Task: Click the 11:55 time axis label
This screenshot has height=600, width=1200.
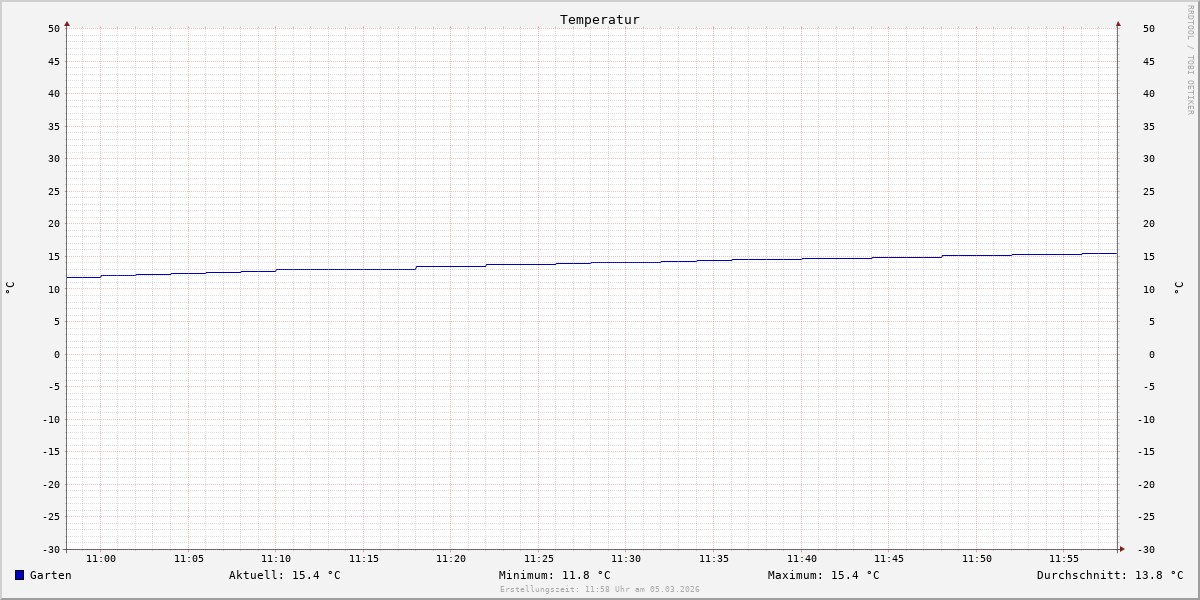Action: tap(1064, 558)
